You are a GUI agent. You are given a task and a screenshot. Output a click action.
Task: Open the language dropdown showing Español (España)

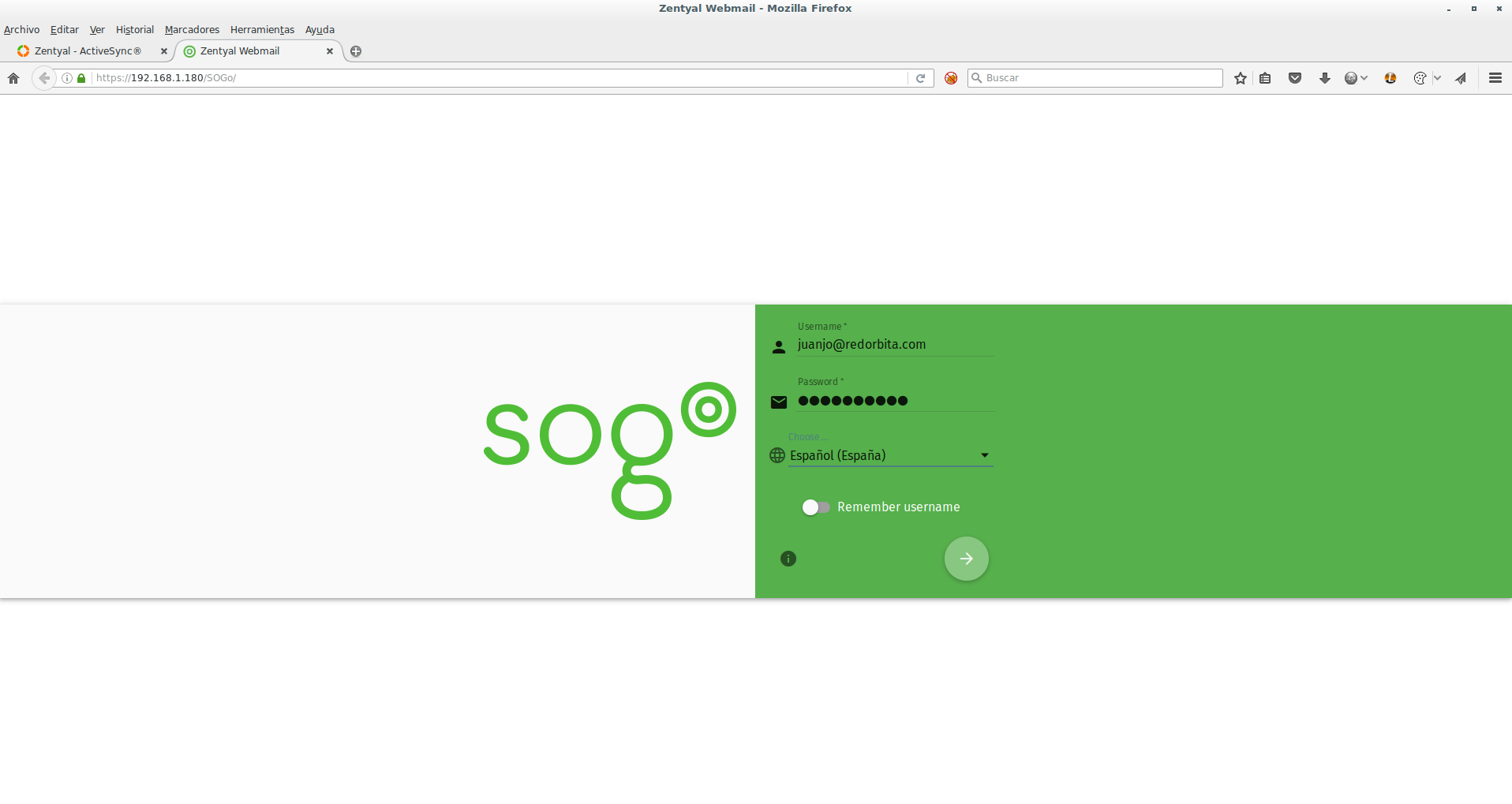coord(890,455)
